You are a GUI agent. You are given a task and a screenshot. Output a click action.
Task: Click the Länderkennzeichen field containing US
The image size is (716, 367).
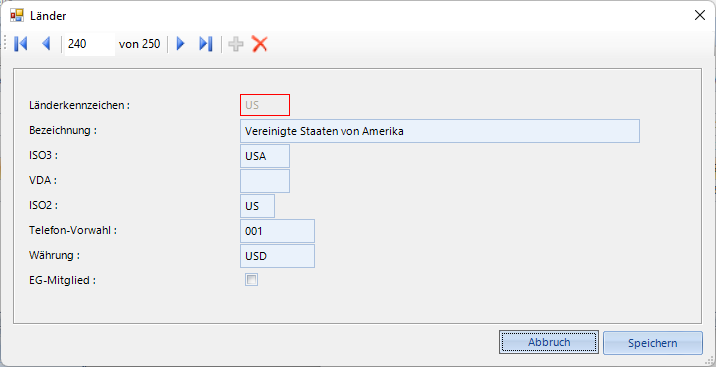click(265, 105)
